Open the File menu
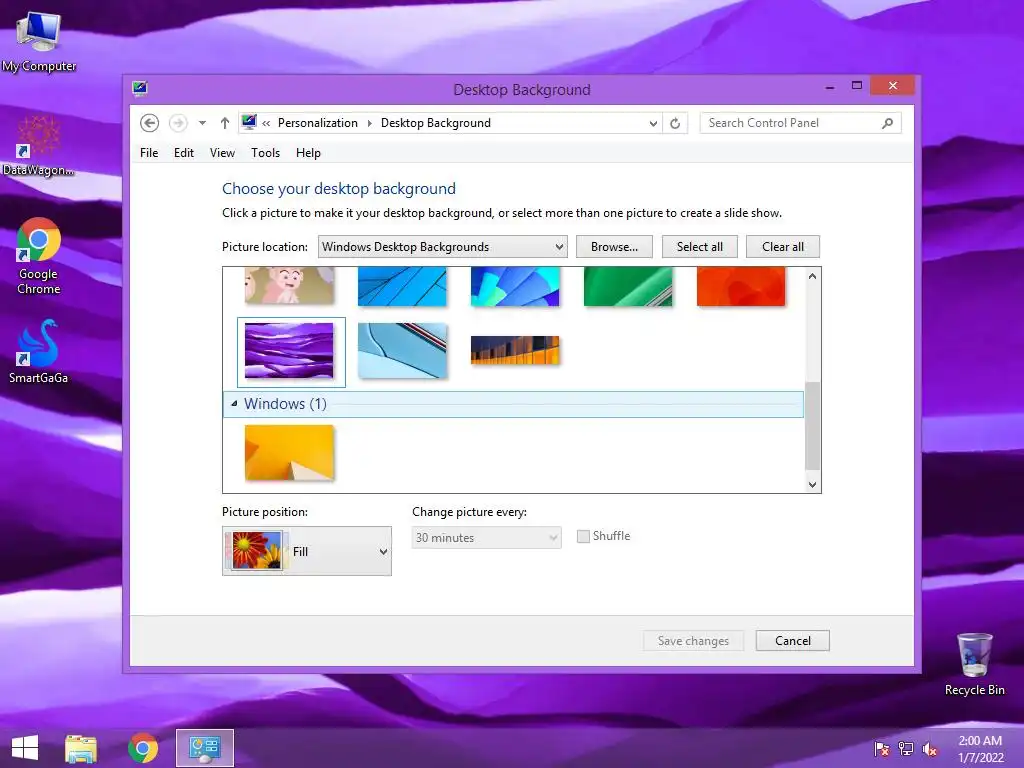Screen dimensions: 1024x768 click(x=149, y=153)
